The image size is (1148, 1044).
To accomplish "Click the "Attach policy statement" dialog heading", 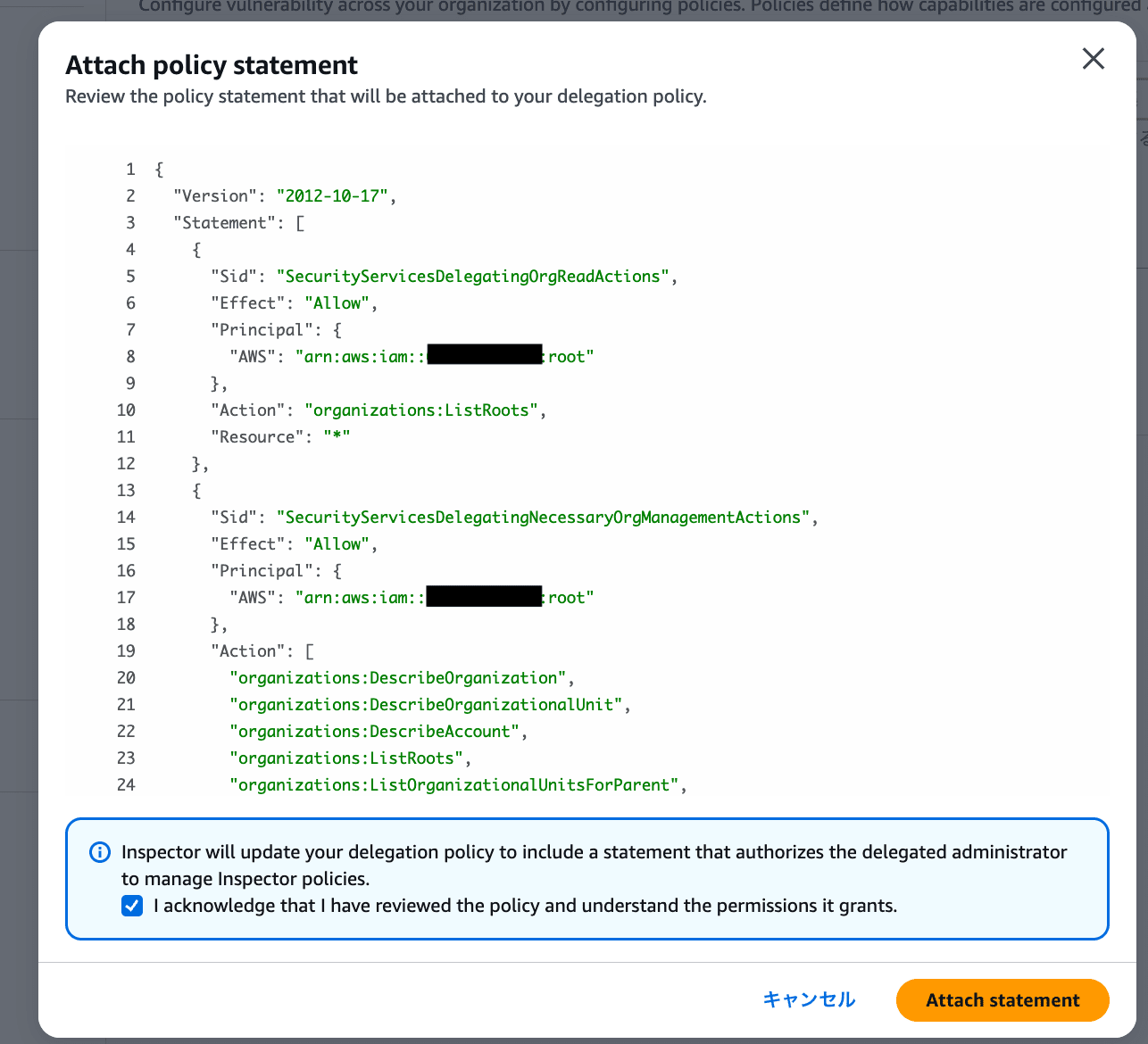I will [x=212, y=65].
